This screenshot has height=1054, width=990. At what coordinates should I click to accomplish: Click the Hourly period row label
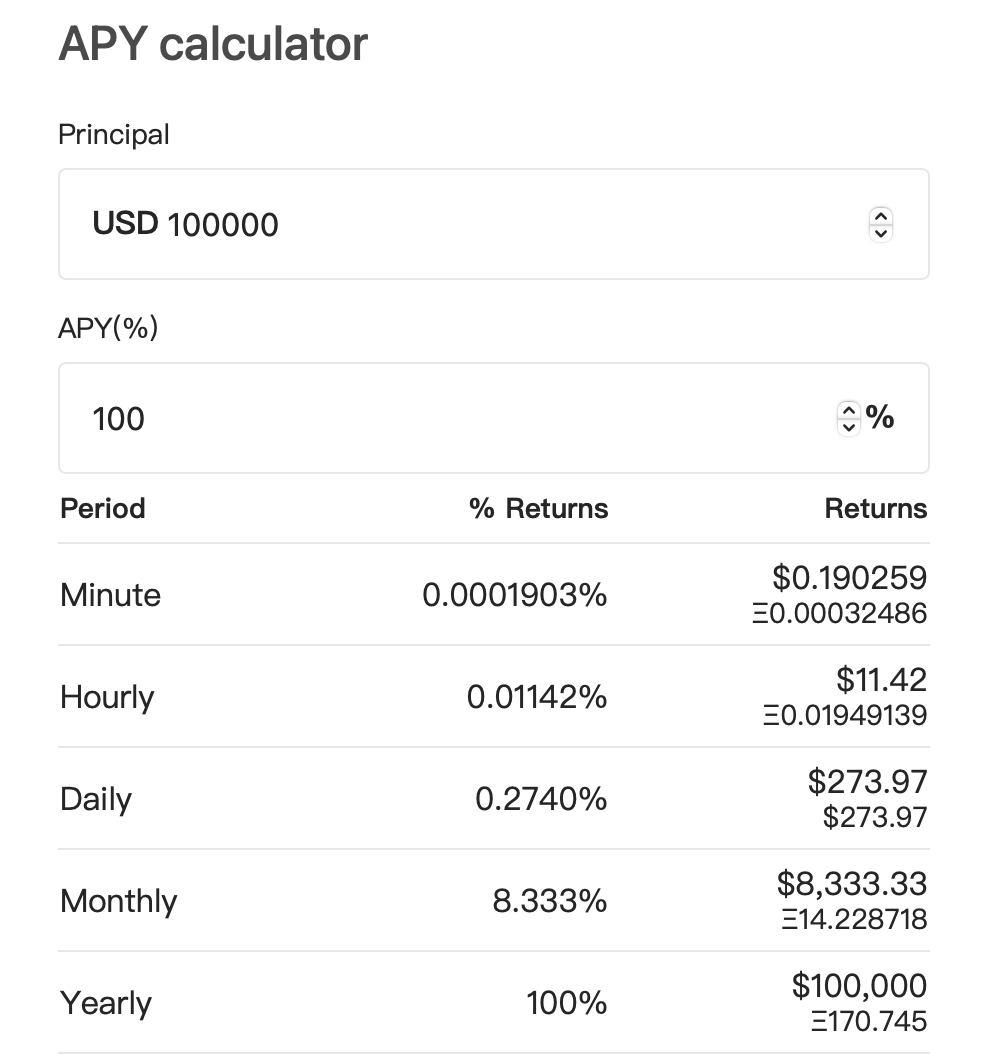[x=107, y=697]
